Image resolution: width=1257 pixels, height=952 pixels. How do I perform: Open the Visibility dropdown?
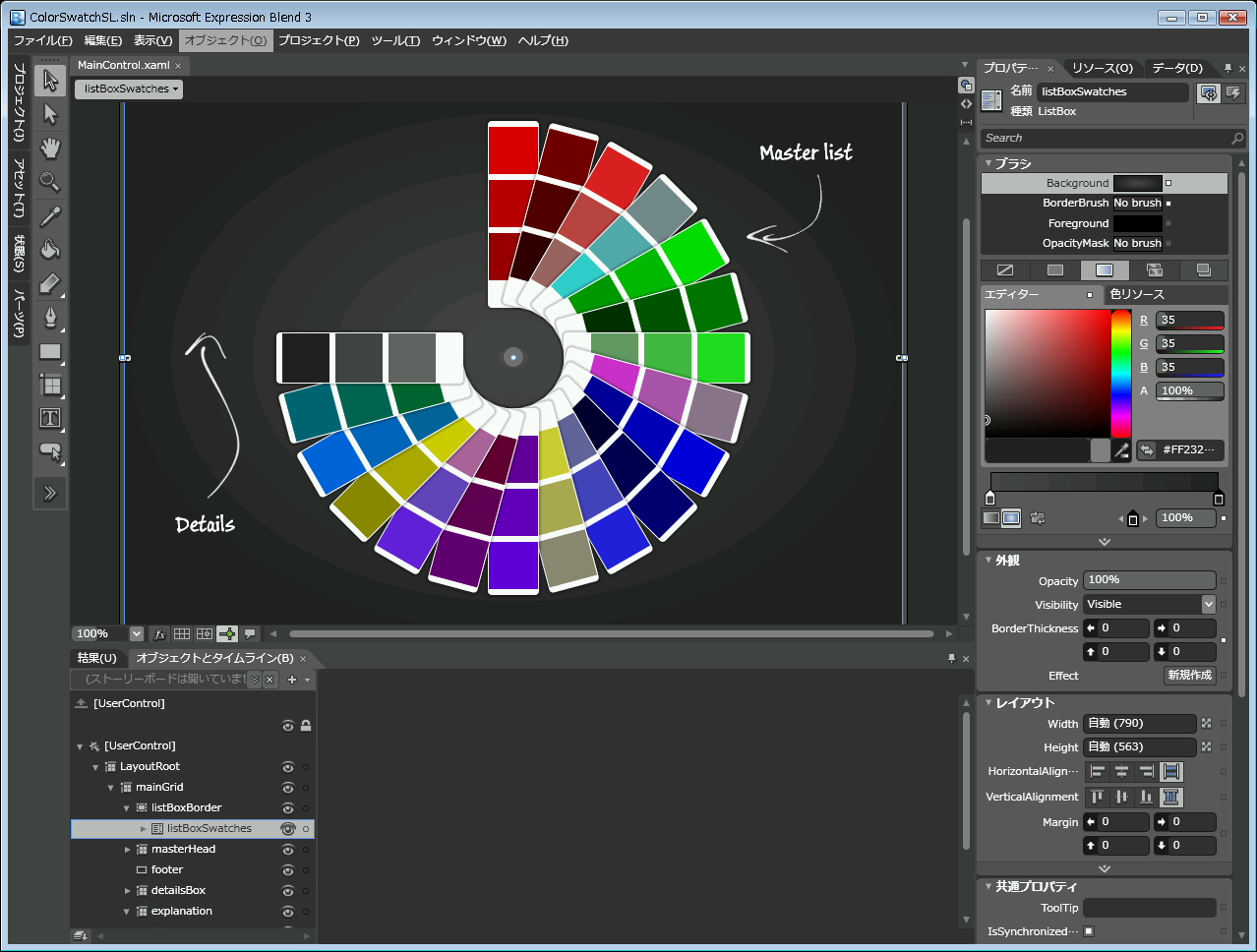[1208, 605]
